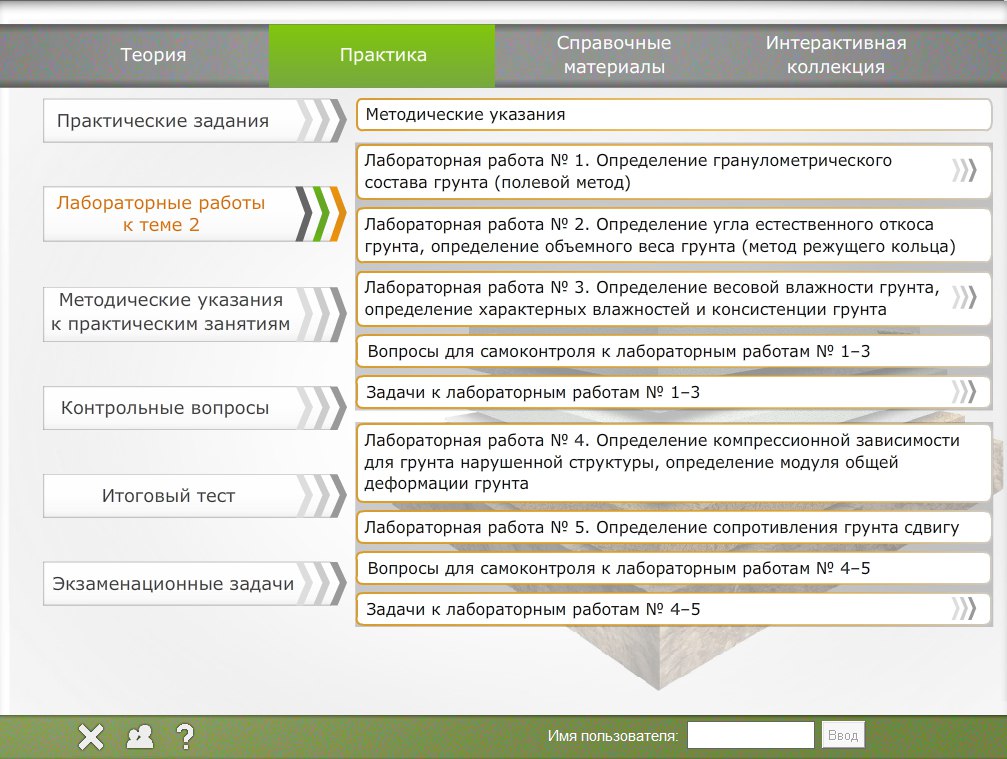
Task: Expand Задачи к лабораторным работам № 1–3 chevron
Action: (x=964, y=392)
